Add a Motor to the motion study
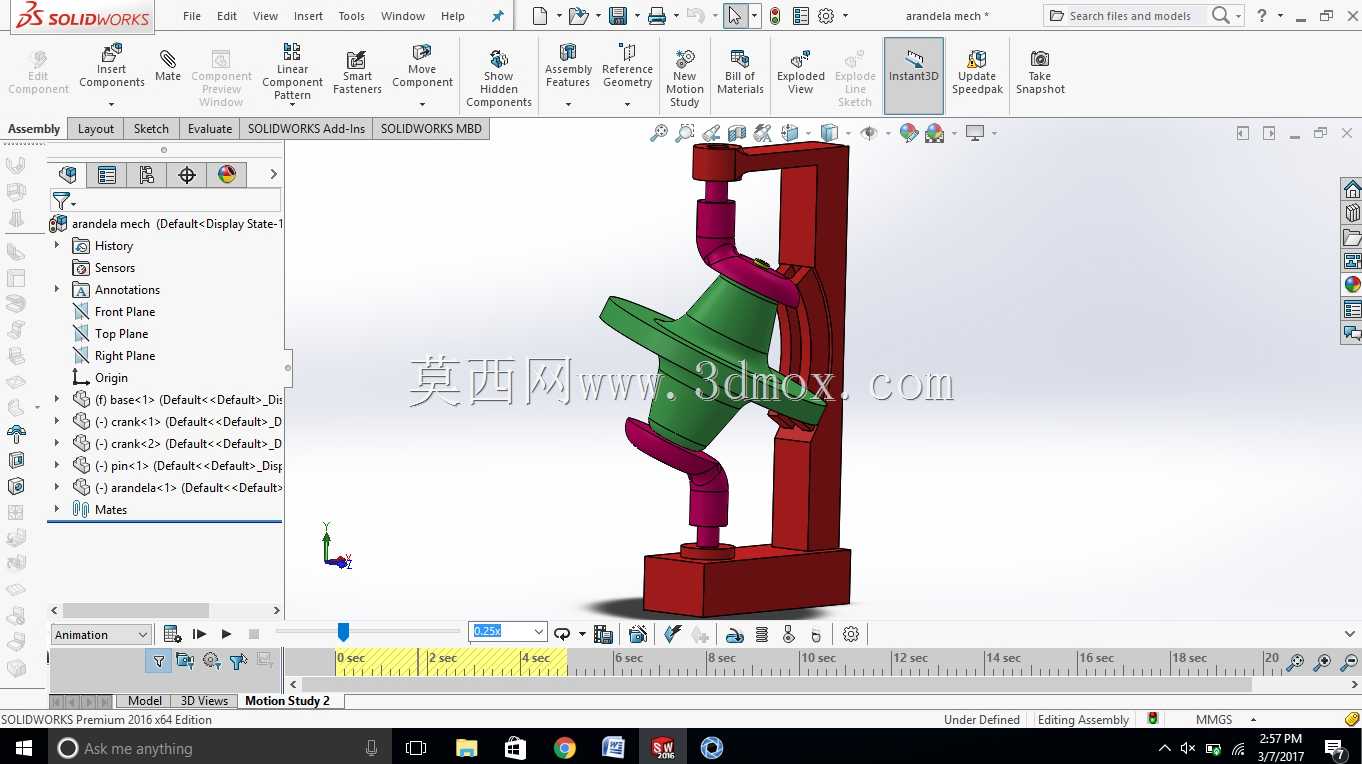The width and height of the screenshot is (1362, 764). click(x=735, y=634)
